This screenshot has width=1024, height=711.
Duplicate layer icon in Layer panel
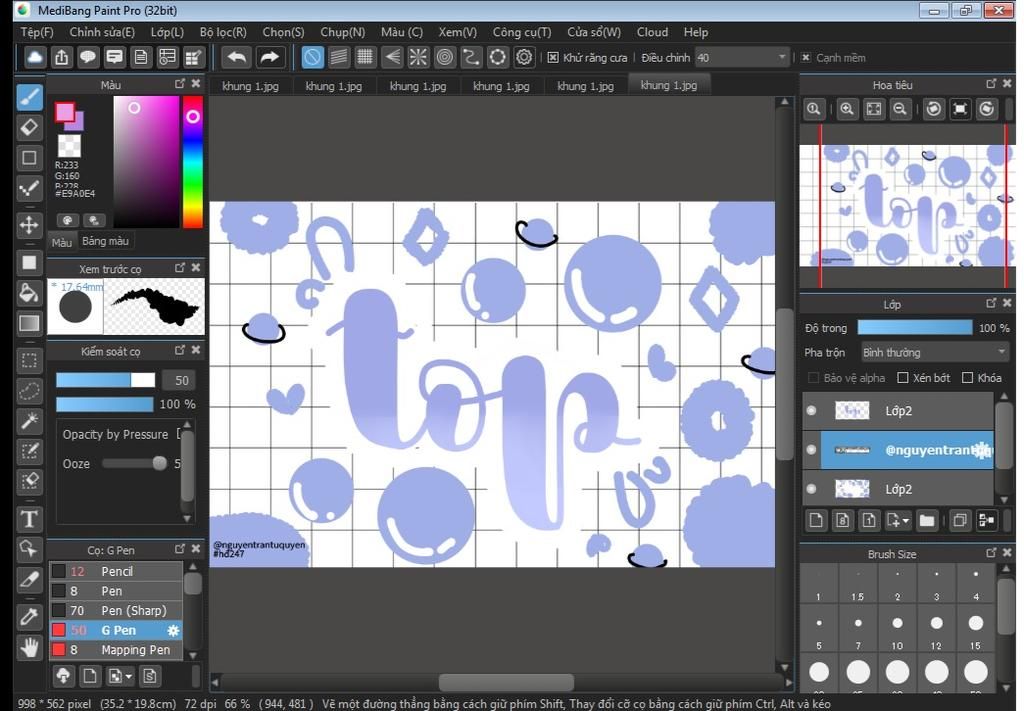point(959,520)
